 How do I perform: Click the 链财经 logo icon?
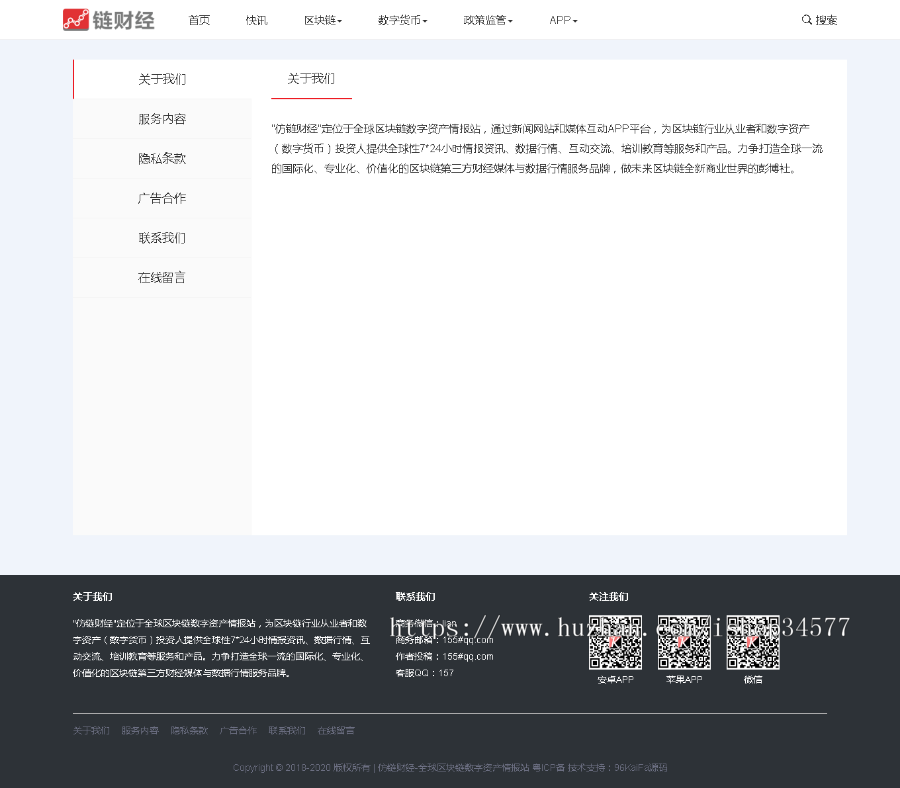[x=76, y=19]
